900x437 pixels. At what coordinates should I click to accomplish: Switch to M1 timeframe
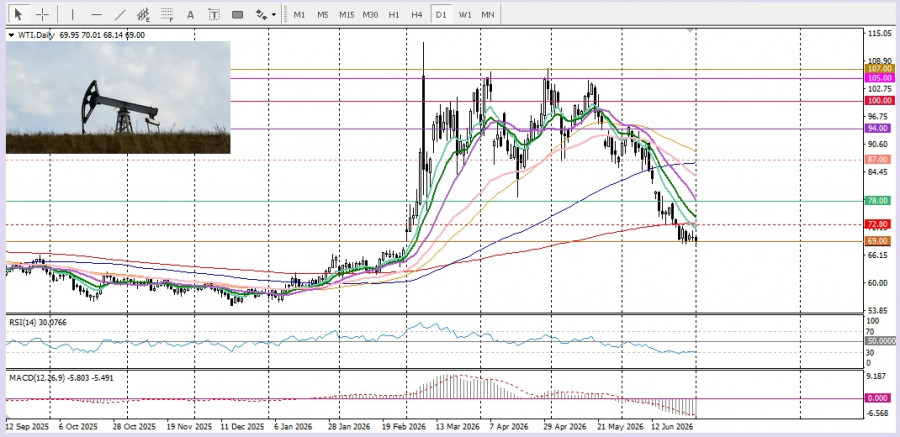(299, 14)
